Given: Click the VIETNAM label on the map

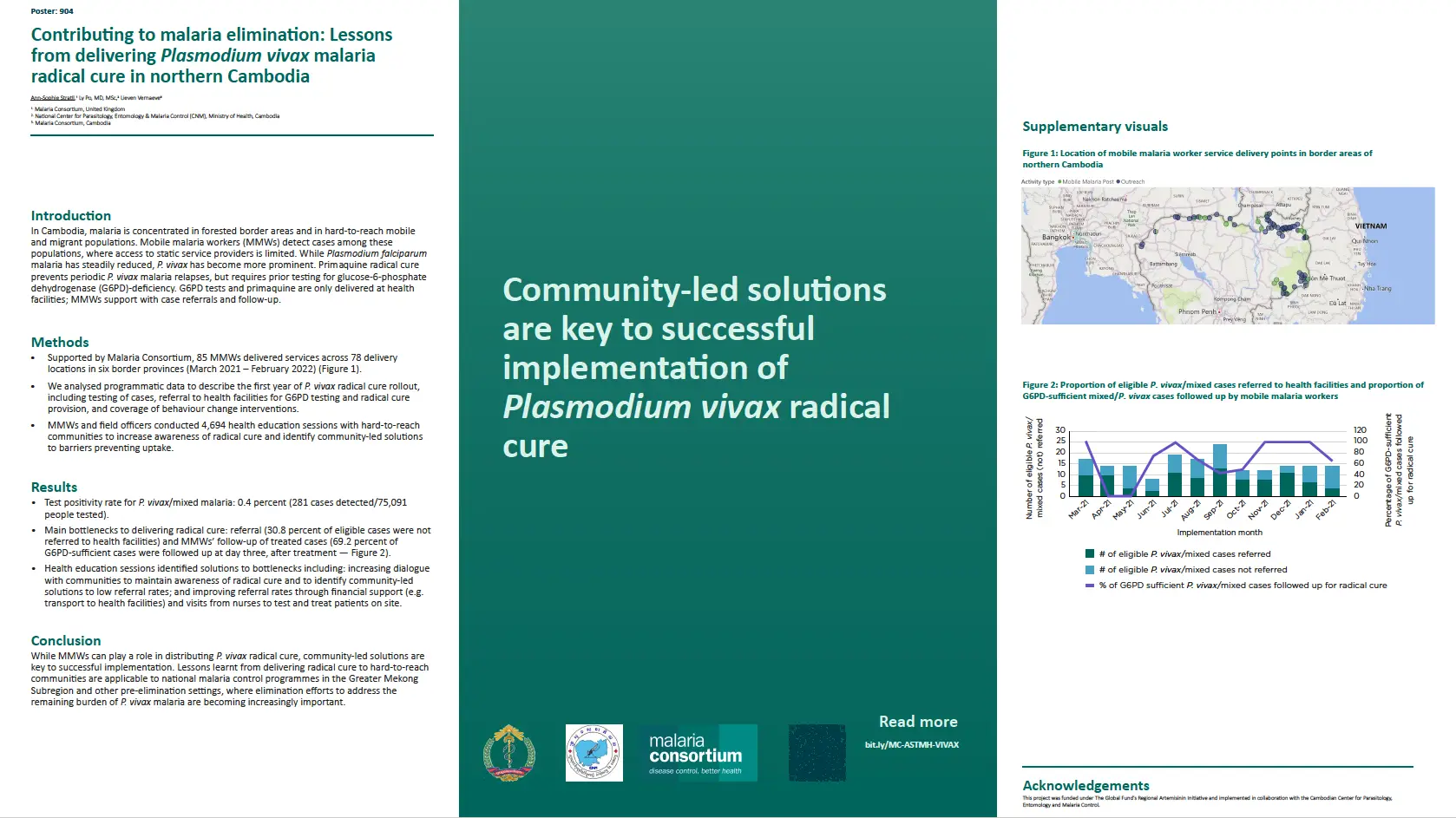Looking at the screenshot, I should click(1371, 226).
